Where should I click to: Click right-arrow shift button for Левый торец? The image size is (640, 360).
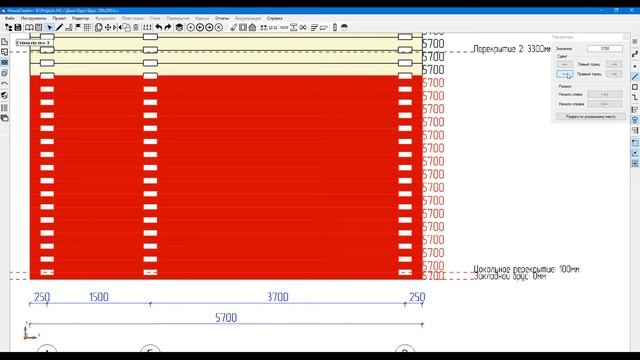pyautogui.click(x=614, y=64)
